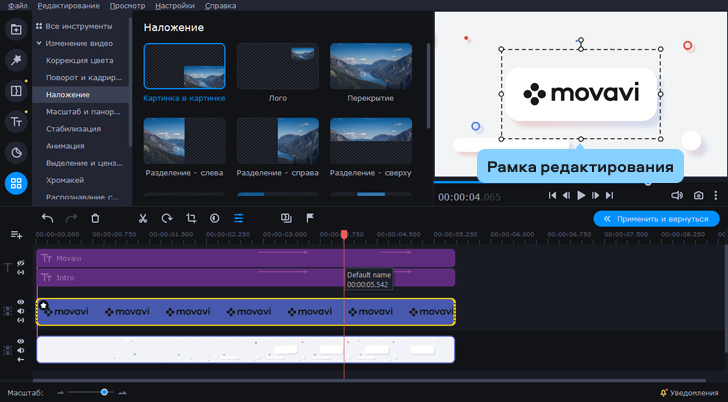
Task: Open the file import tab icon
Action: (x=16, y=30)
